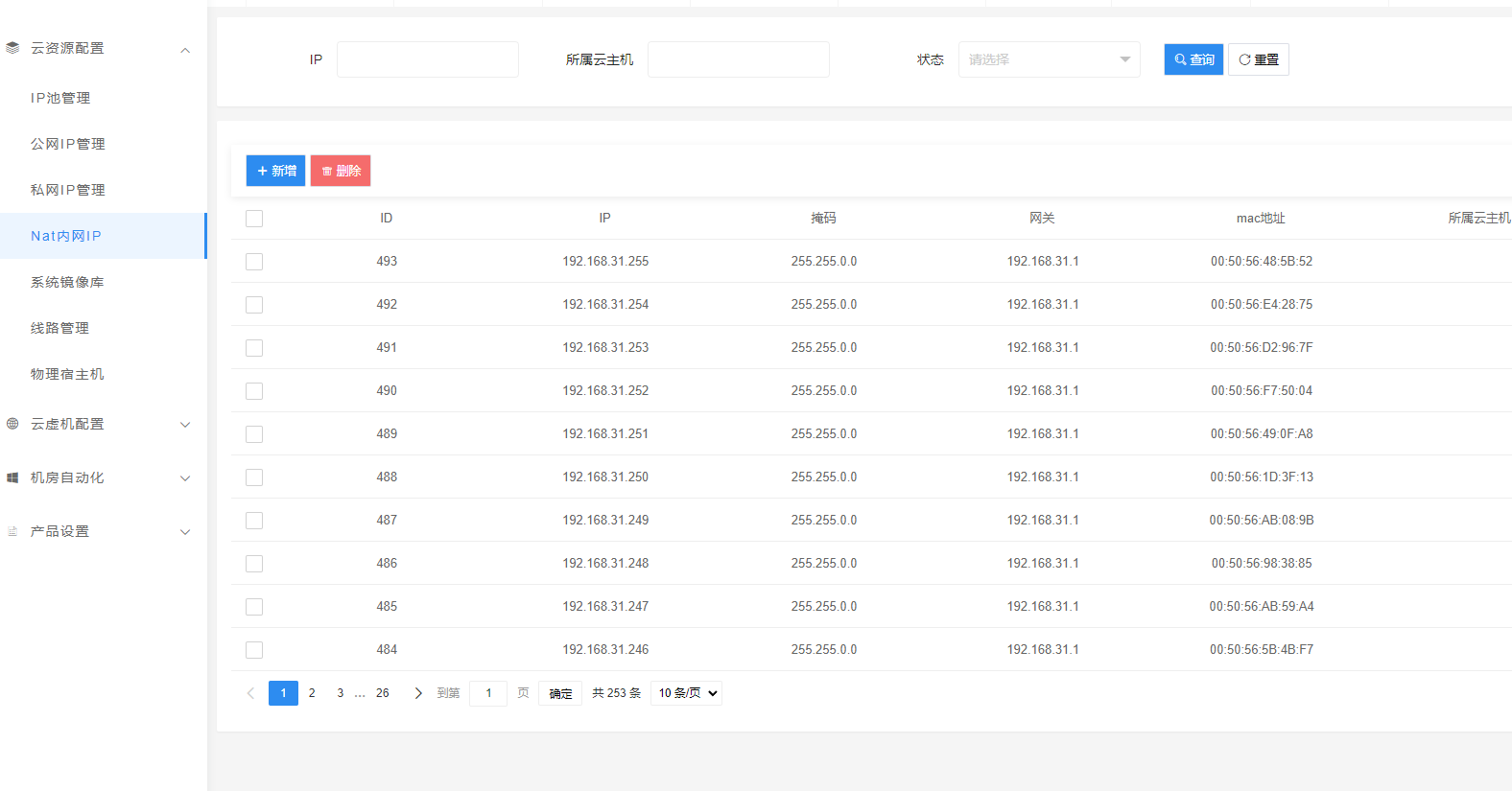Toggle the select-all checkbox in table header
The height and width of the screenshot is (791, 1512).
coord(254,219)
